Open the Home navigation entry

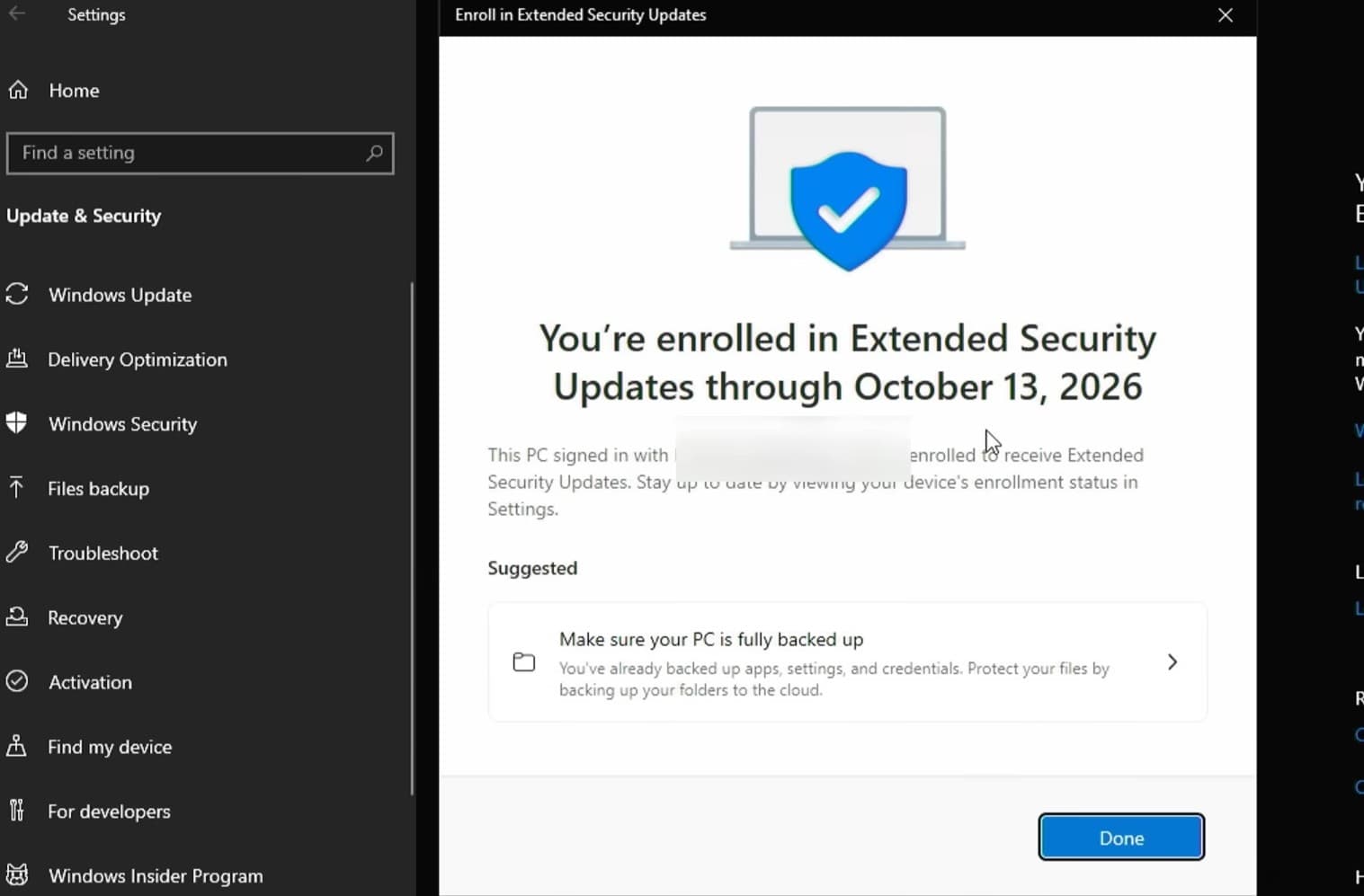[x=74, y=90]
